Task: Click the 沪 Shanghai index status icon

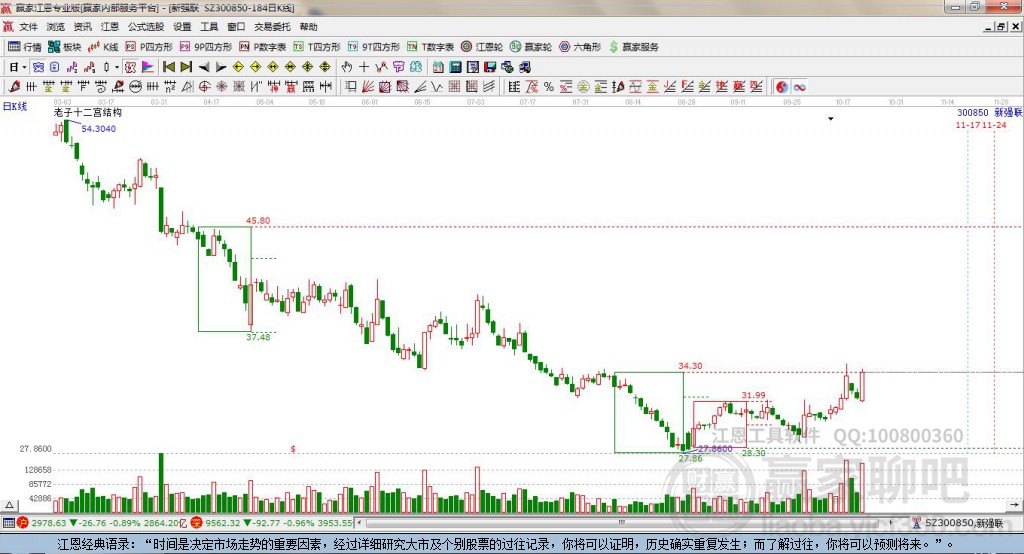Action: (x=23, y=523)
